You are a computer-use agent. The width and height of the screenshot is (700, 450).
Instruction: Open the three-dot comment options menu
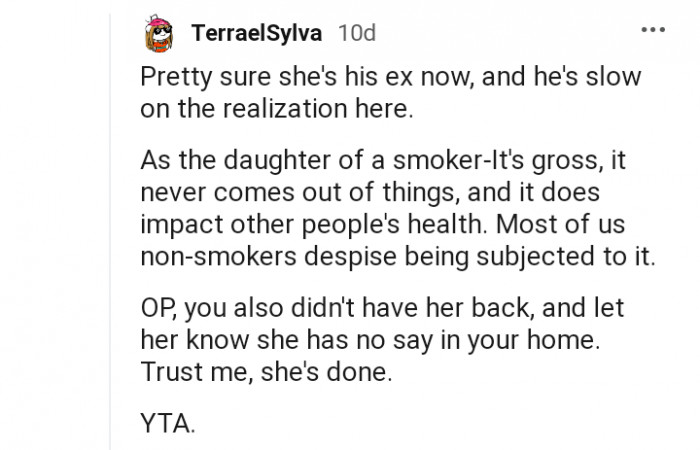pyautogui.click(x=653, y=31)
